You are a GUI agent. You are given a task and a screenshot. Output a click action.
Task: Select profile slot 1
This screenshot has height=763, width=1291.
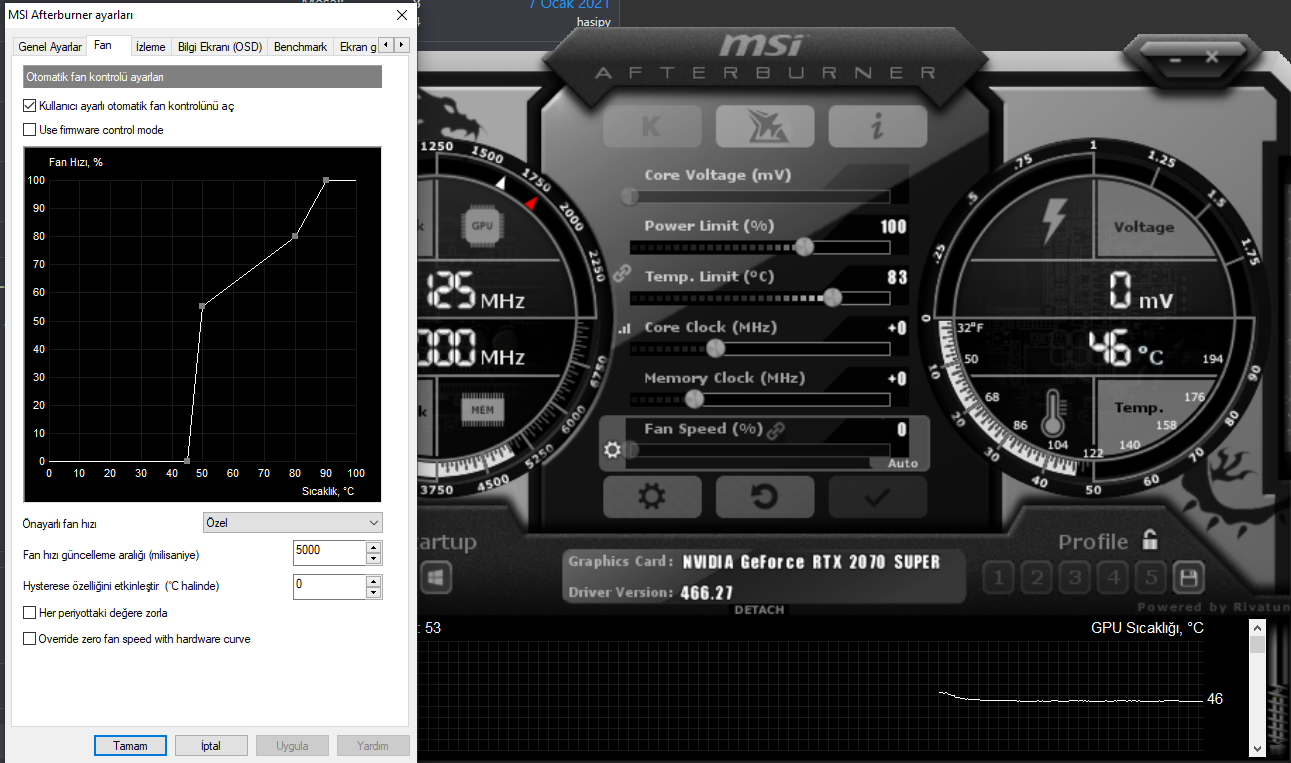pos(1000,577)
